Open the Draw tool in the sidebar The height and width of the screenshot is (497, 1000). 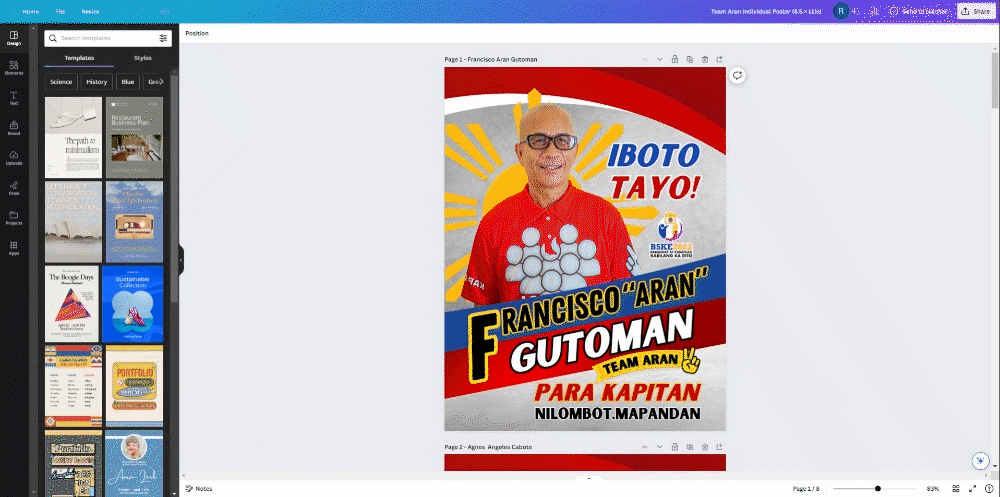click(14, 188)
